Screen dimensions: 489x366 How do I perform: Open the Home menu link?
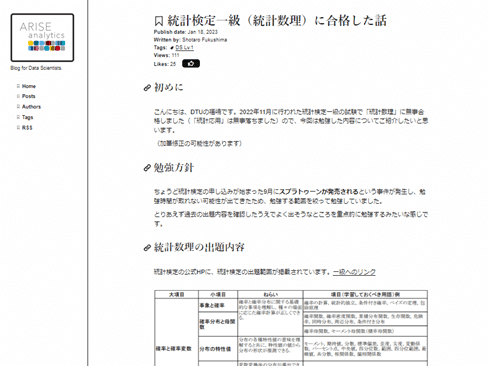click(29, 86)
